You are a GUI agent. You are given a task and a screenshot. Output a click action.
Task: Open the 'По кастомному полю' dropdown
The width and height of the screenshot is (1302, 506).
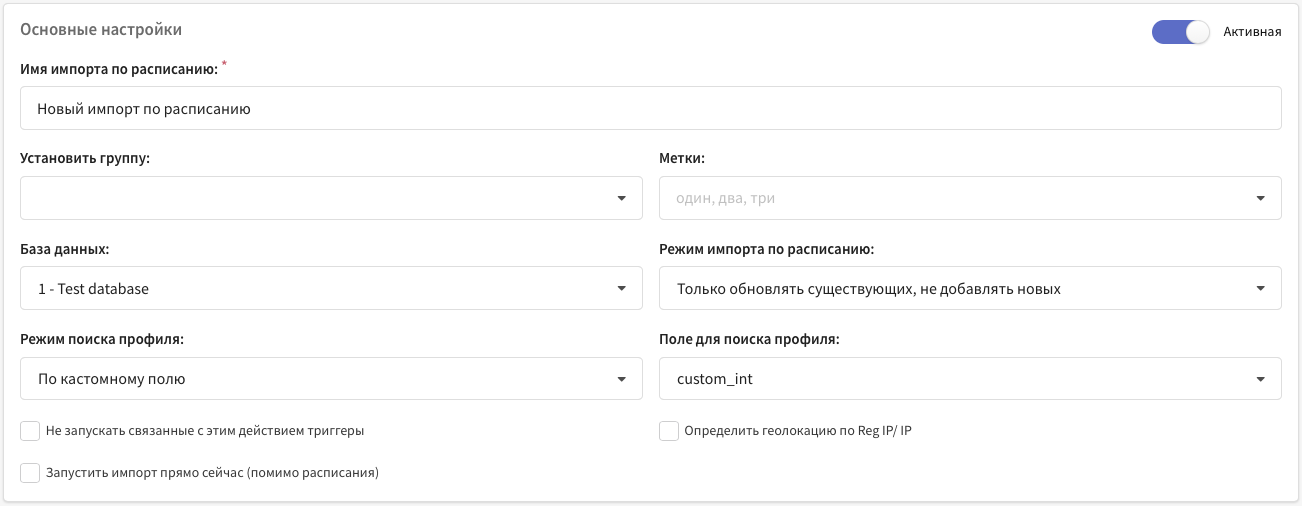point(331,379)
